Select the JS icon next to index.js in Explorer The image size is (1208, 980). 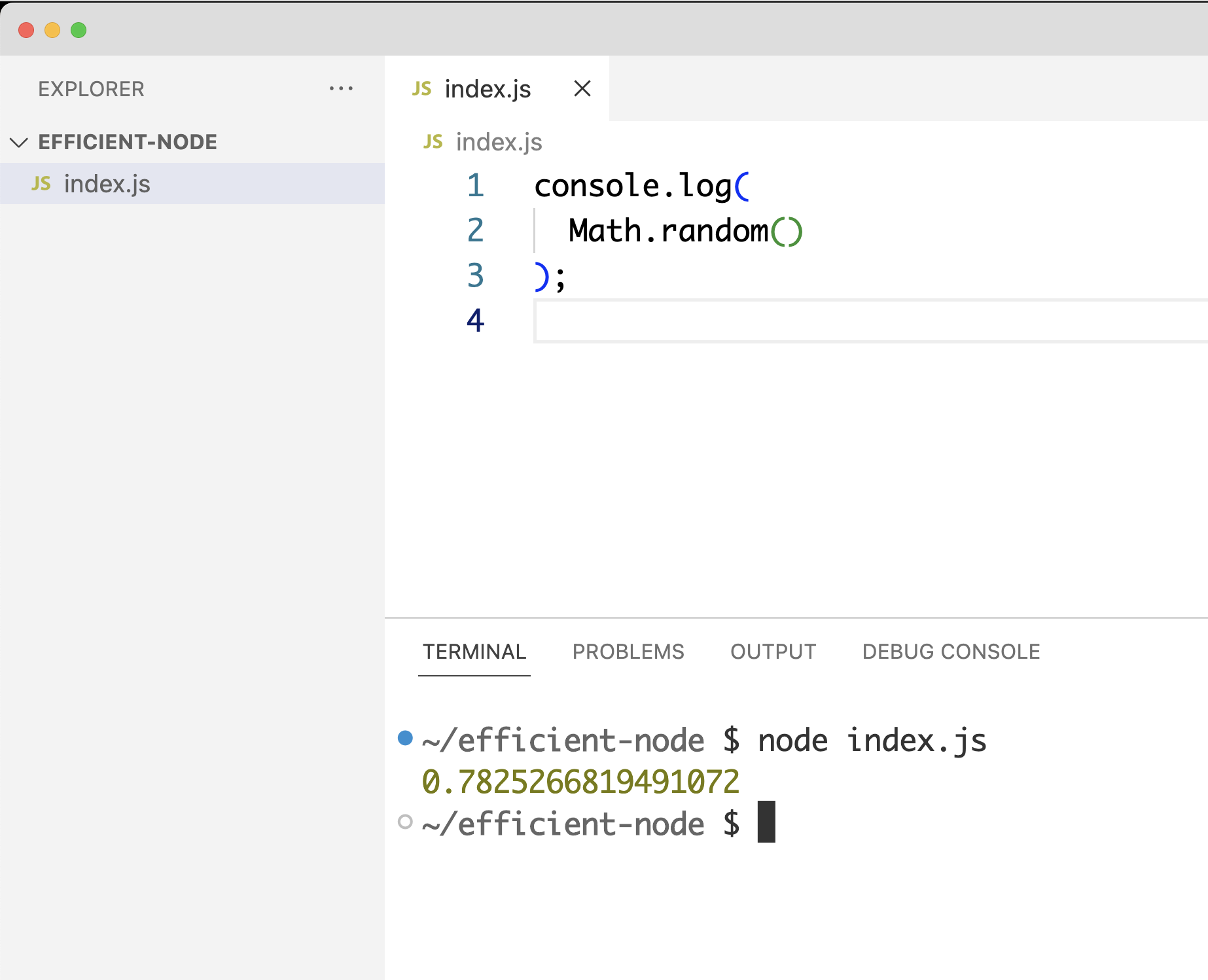coord(43,184)
